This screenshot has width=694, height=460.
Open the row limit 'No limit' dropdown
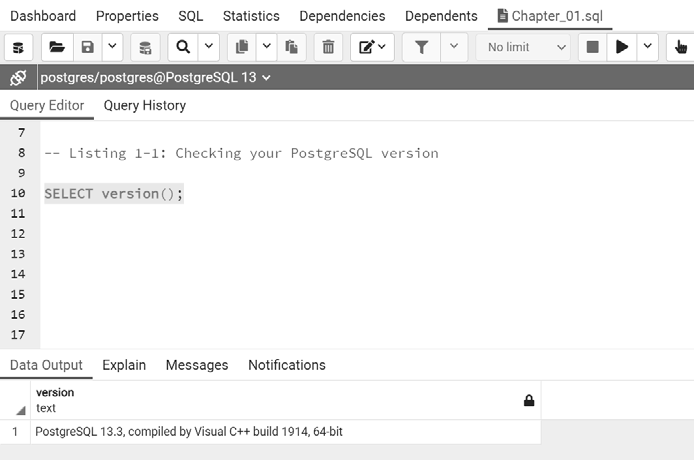526,47
